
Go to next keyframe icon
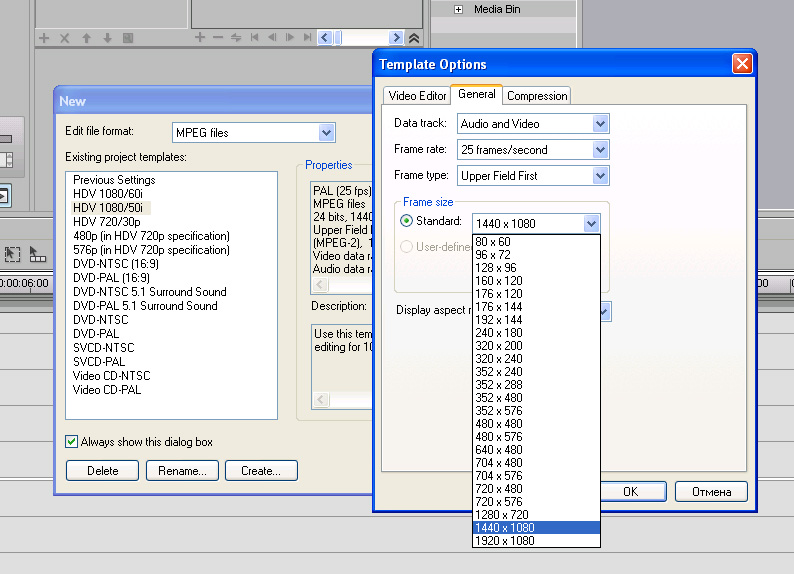click(290, 37)
